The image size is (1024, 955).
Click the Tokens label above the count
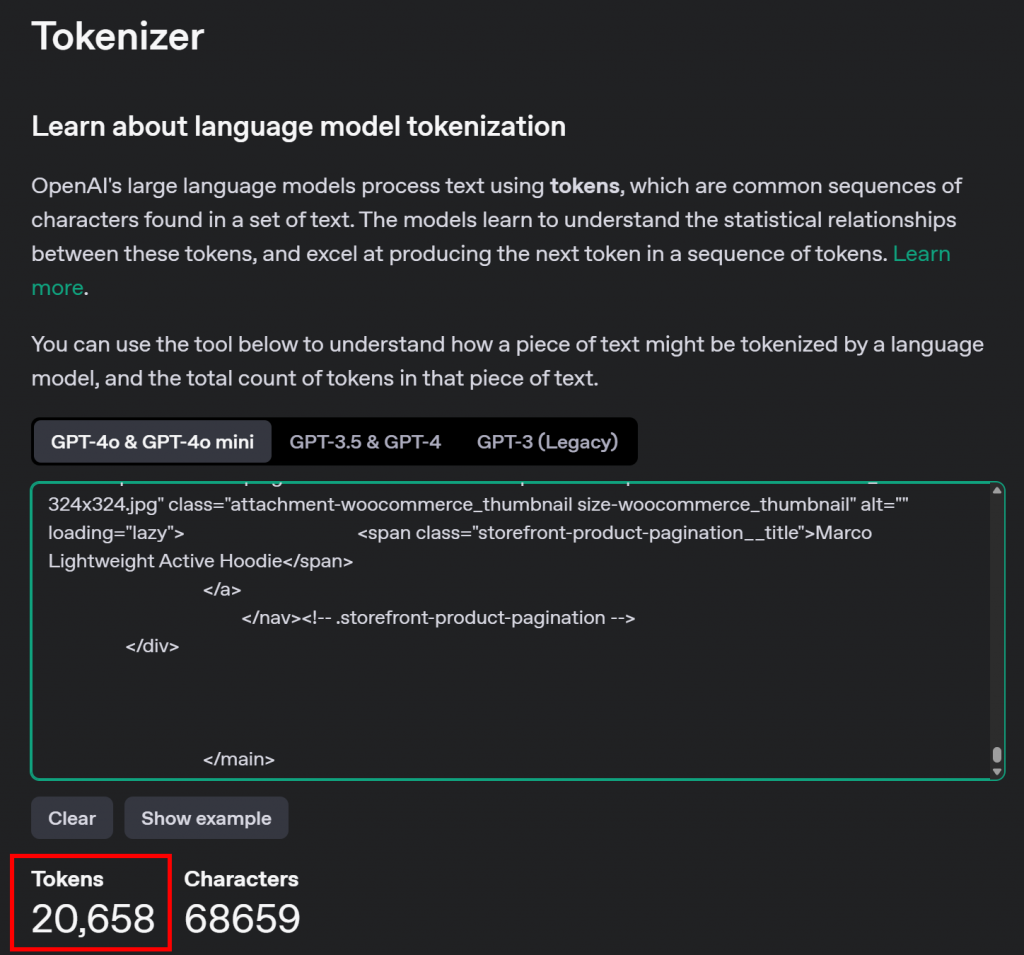[68, 879]
